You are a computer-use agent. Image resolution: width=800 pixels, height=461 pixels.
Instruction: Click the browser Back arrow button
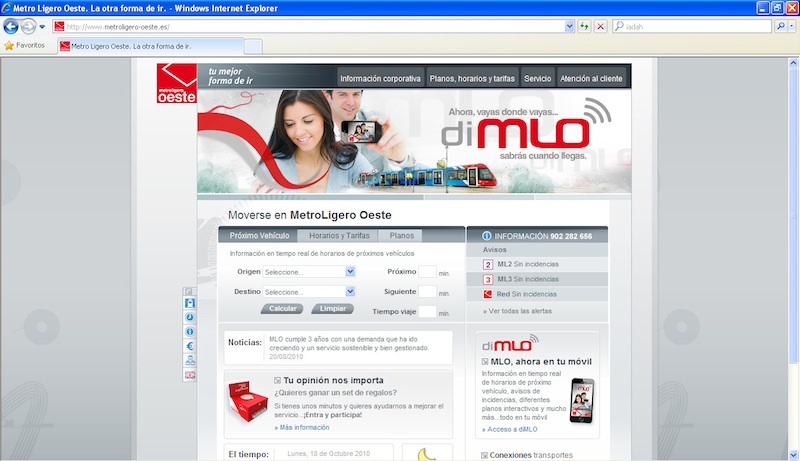point(12,26)
